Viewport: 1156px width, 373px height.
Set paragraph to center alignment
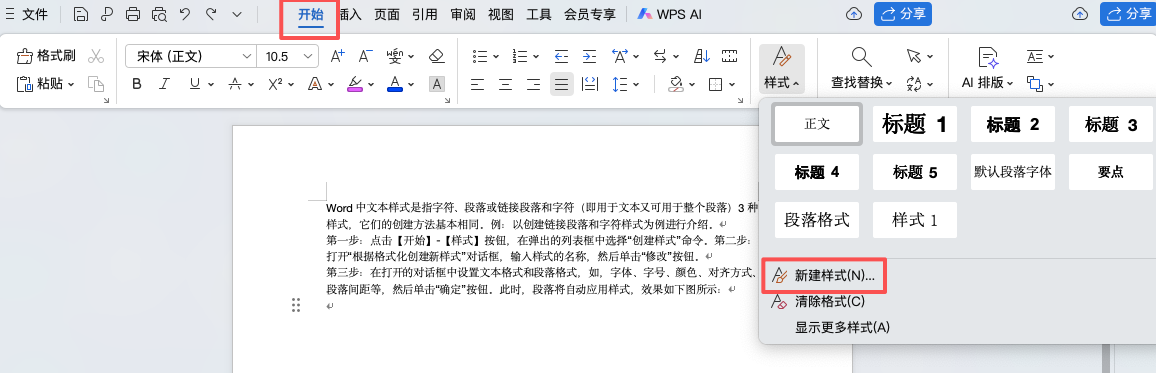[505, 84]
